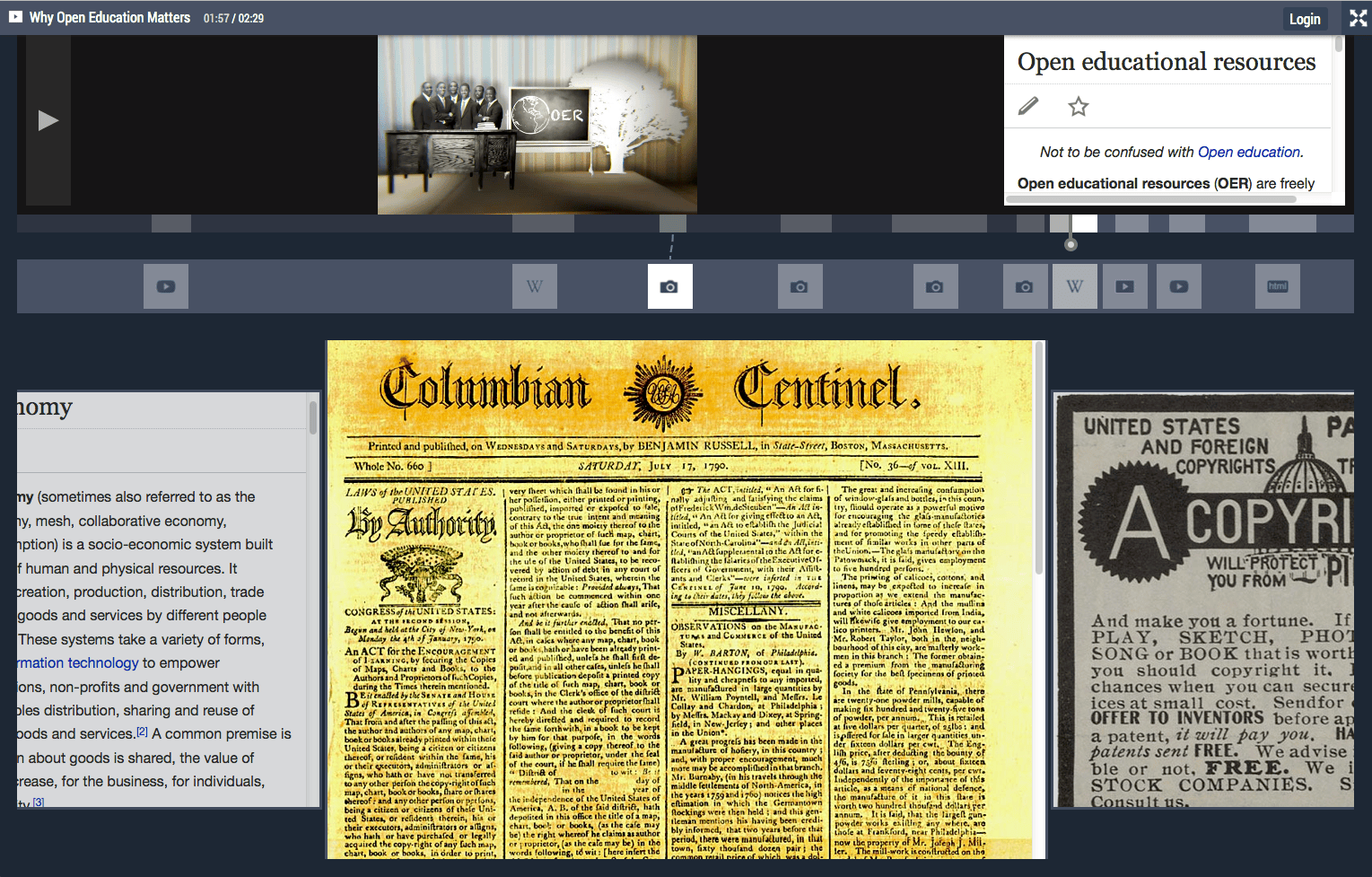Click the white highlighted segment in the timeline bar
The width and height of the screenshot is (1372, 877).
tap(1084, 224)
